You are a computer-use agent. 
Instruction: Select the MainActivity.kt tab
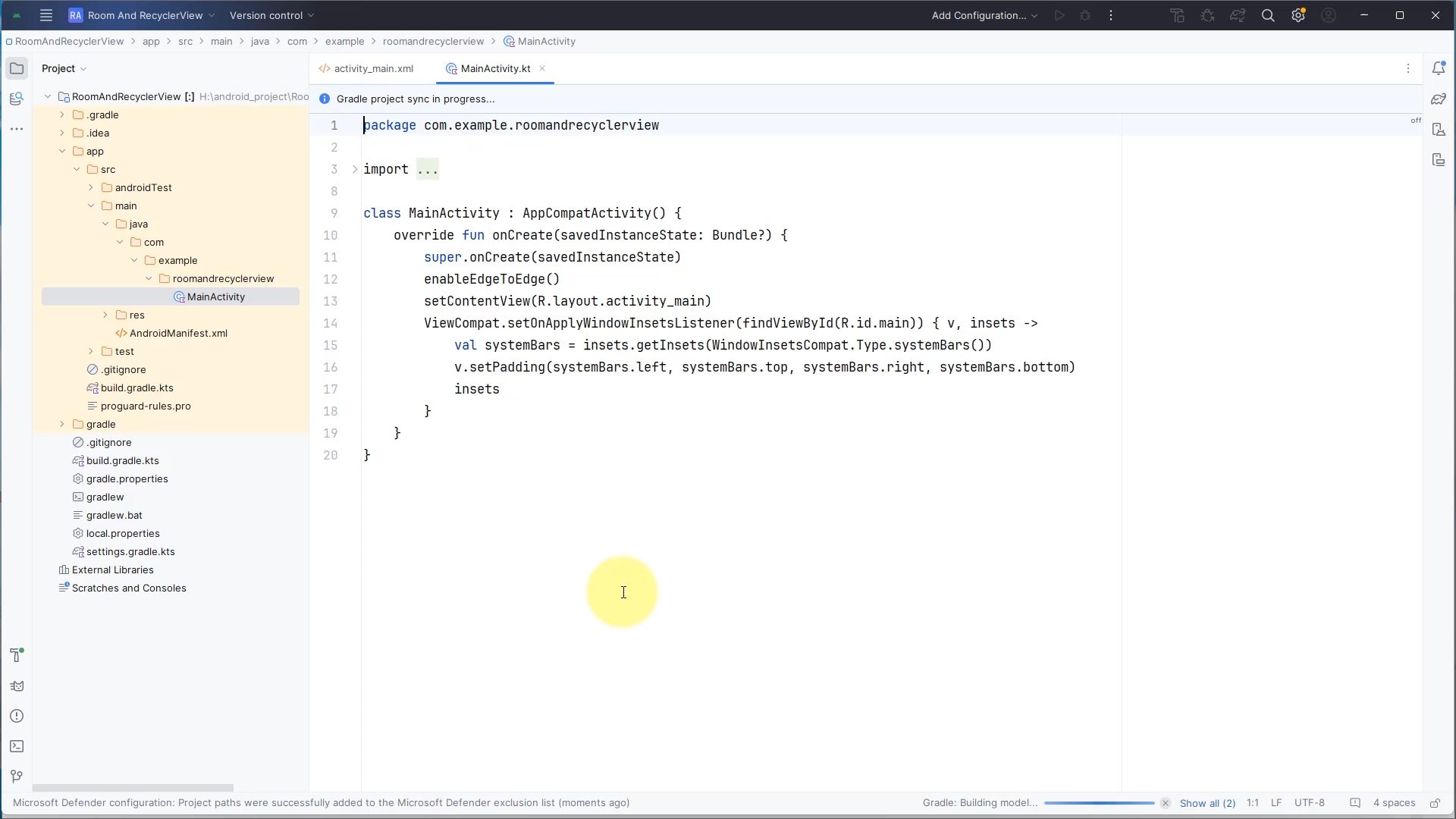tap(497, 68)
